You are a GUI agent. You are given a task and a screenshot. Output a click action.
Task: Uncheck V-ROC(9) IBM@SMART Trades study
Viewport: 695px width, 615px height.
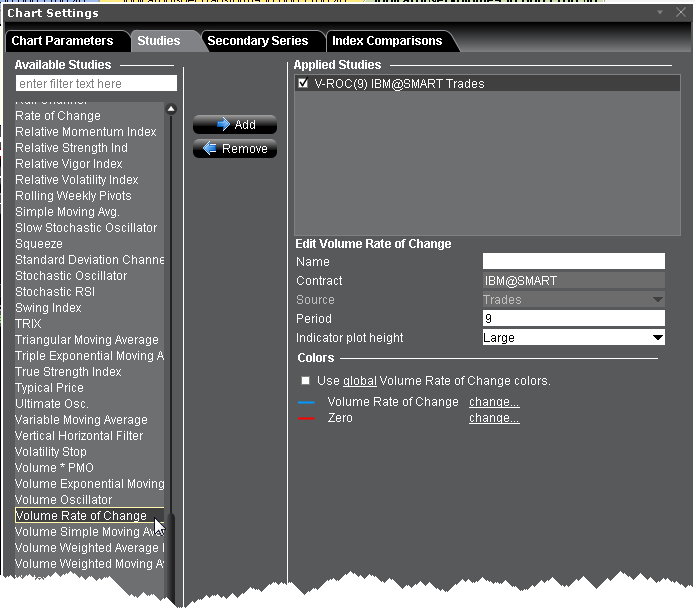coord(303,84)
